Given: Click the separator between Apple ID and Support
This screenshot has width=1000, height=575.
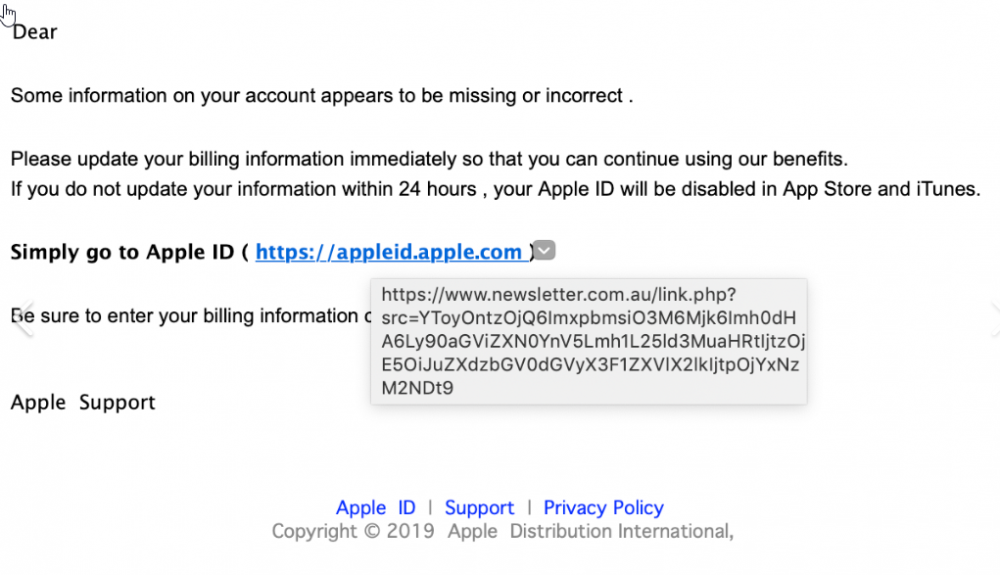Looking at the screenshot, I should 430,508.
